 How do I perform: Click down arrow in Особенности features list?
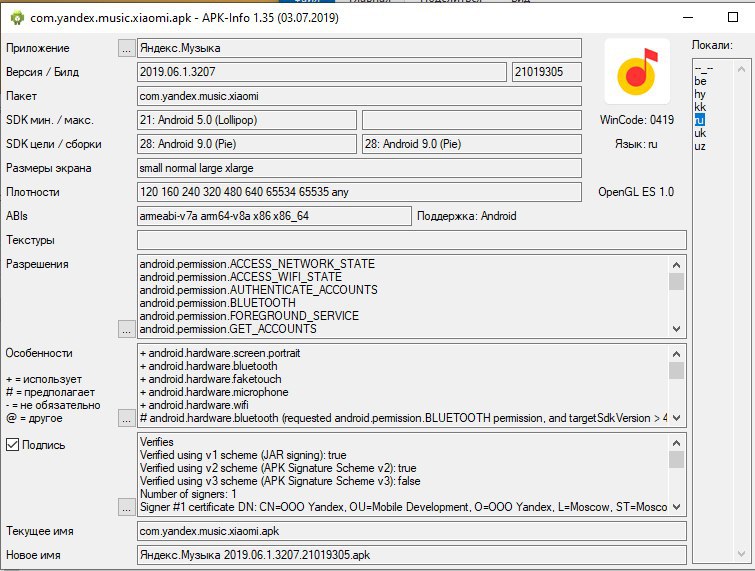[677, 418]
